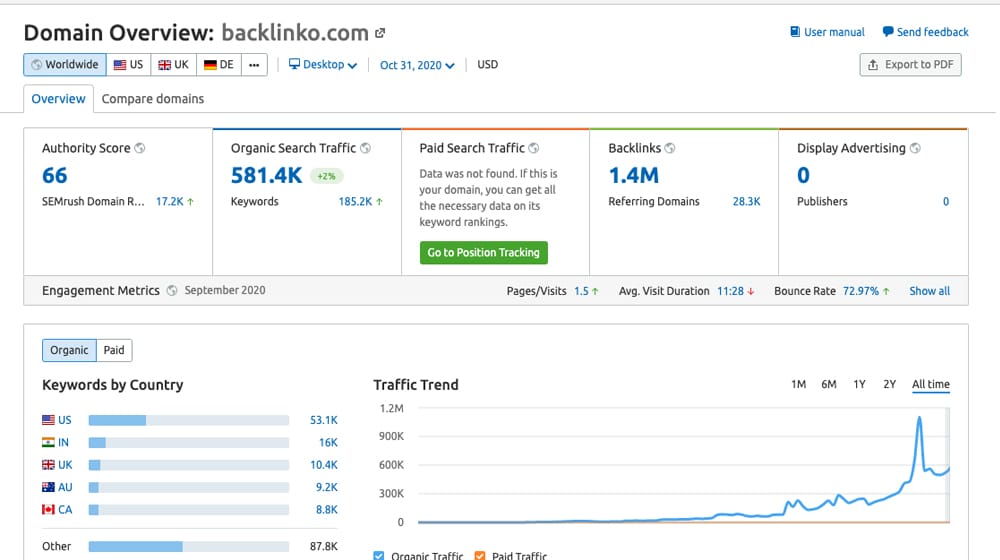
Task: Click the globe icon next to Authority Score
Action: pos(140,148)
